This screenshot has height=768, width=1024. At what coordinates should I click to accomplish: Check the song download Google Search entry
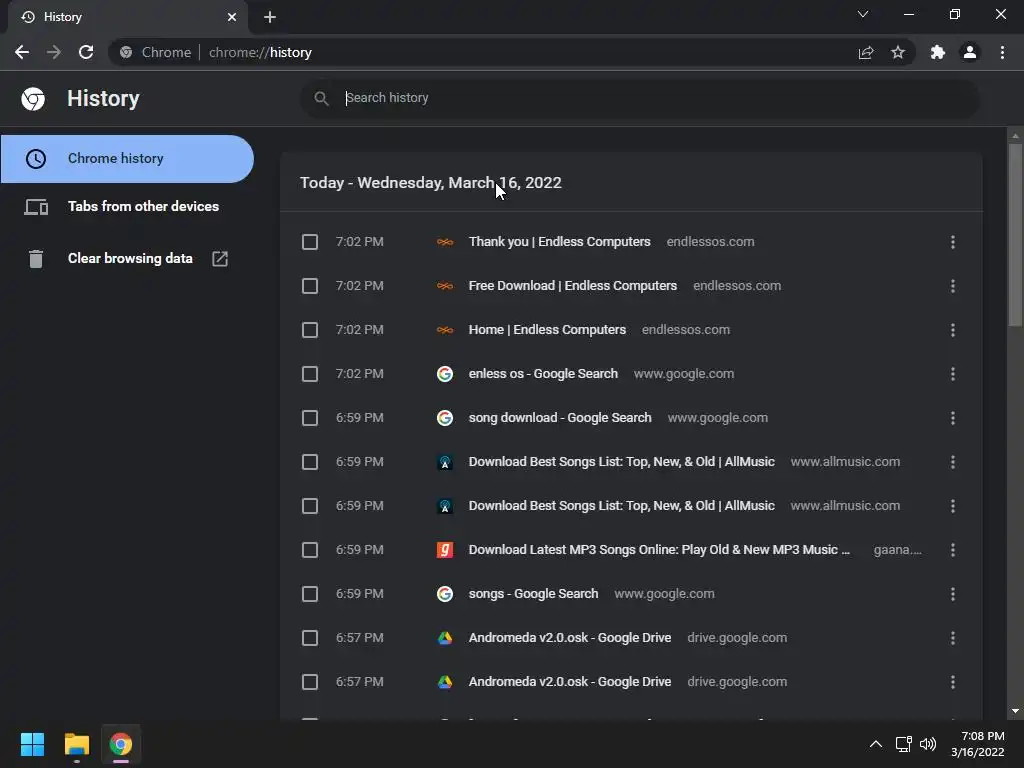coord(310,418)
